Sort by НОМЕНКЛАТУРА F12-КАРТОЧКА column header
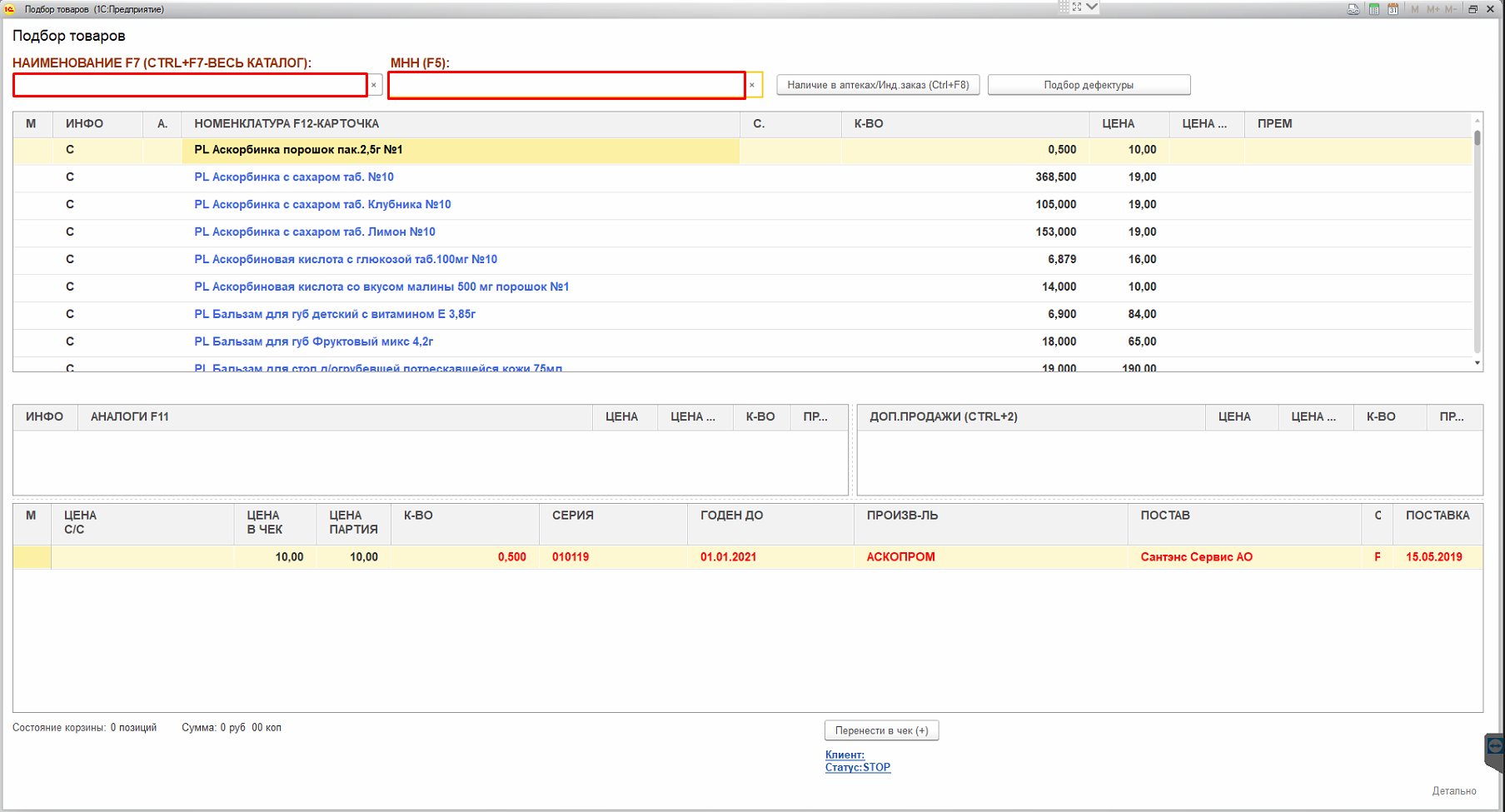 point(287,124)
